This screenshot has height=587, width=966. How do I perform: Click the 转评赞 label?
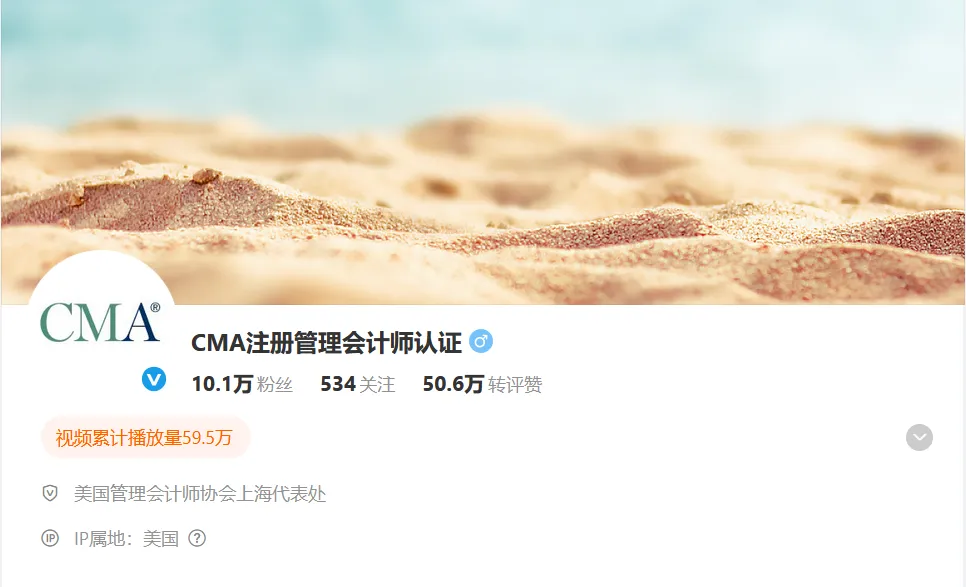[x=515, y=385]
